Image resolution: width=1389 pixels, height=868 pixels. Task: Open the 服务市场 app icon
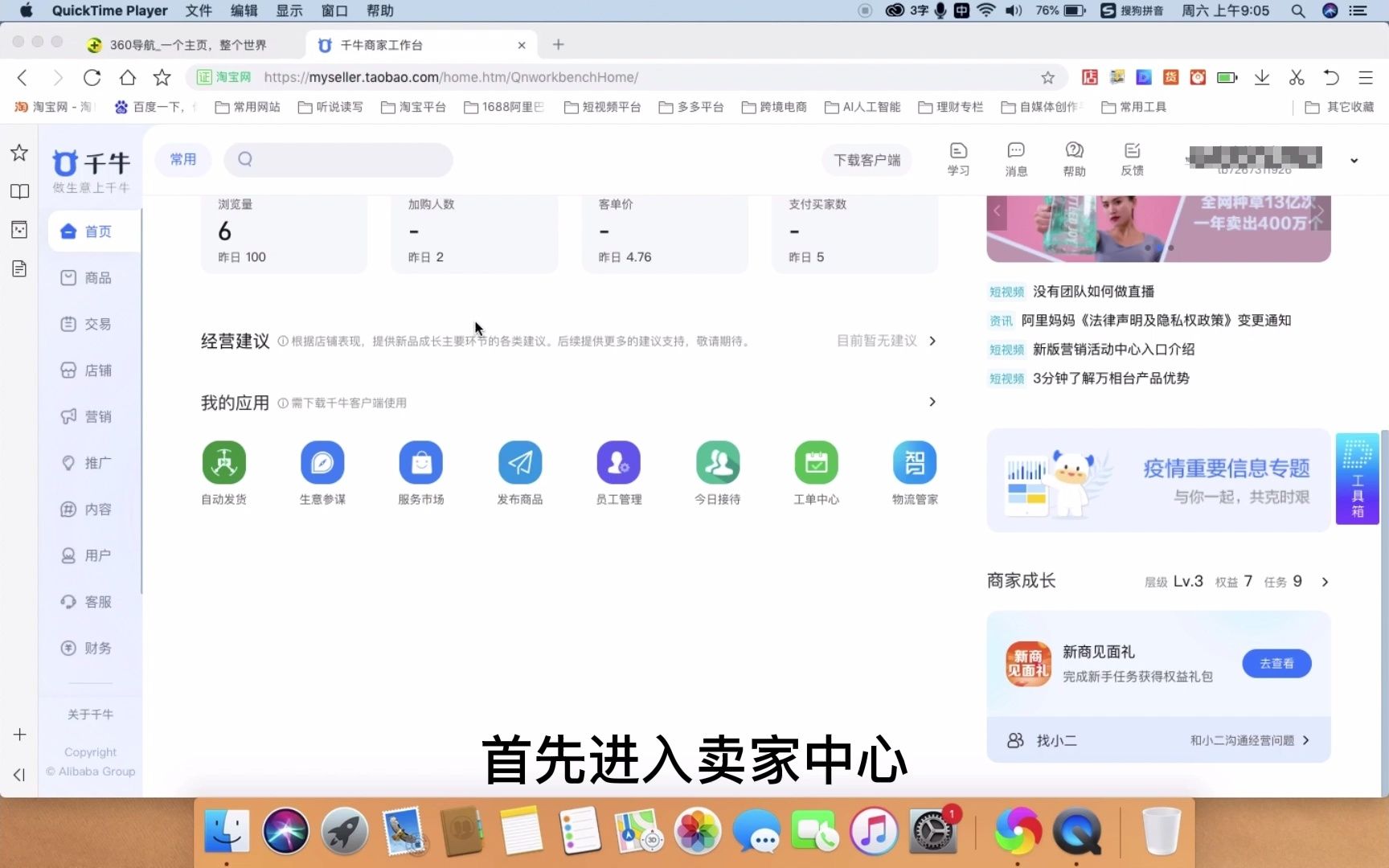(421, 463)
